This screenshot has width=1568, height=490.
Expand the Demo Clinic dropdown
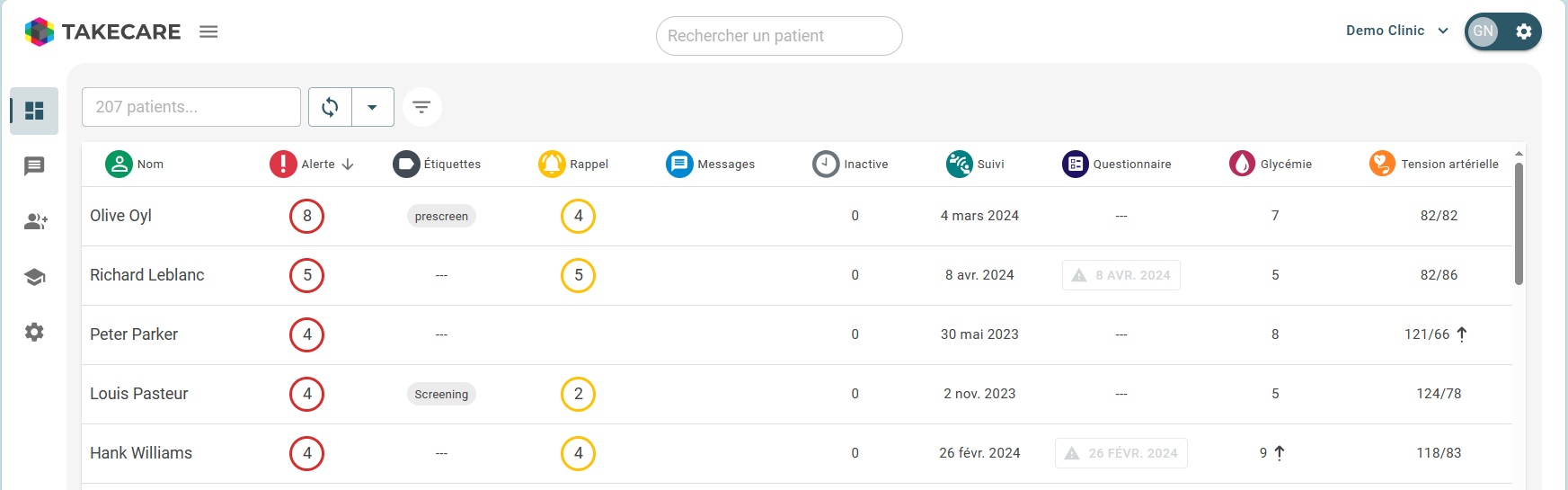click(x=1397, y=31)
